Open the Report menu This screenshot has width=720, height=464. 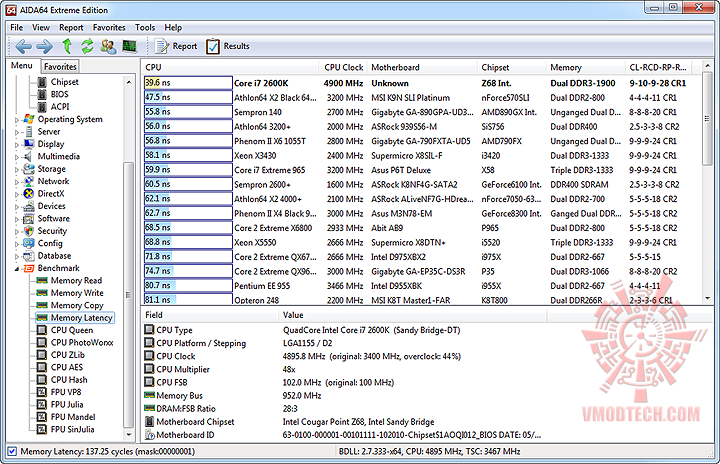71,28
